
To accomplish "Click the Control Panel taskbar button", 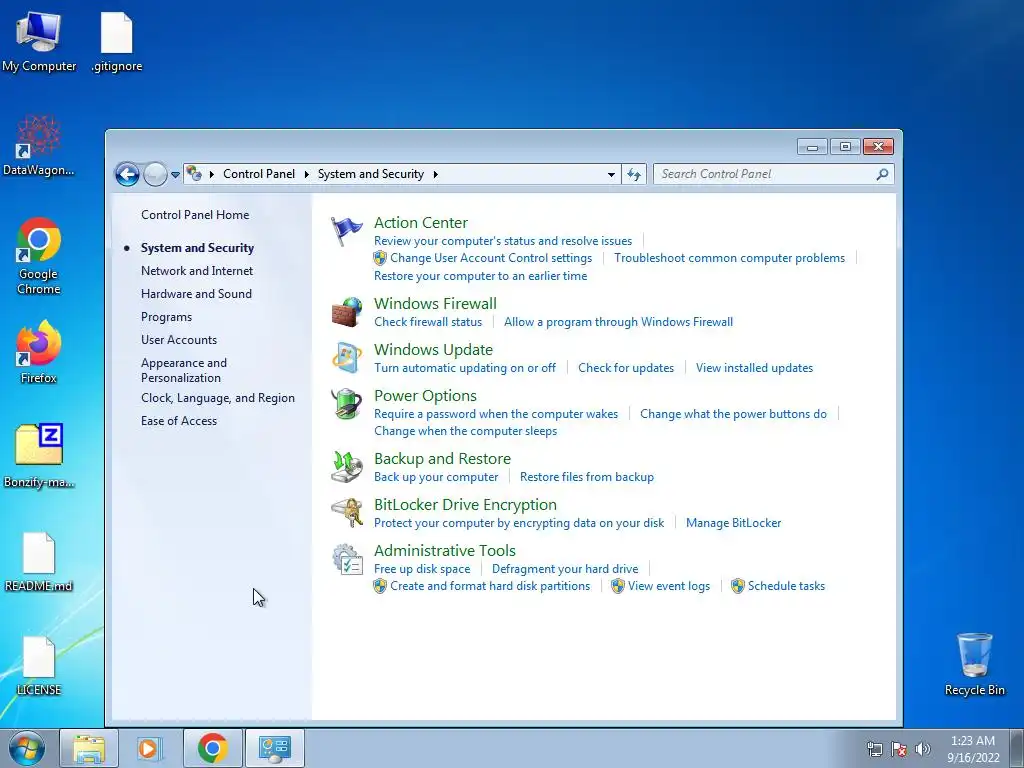I will [x=274, y=748].
